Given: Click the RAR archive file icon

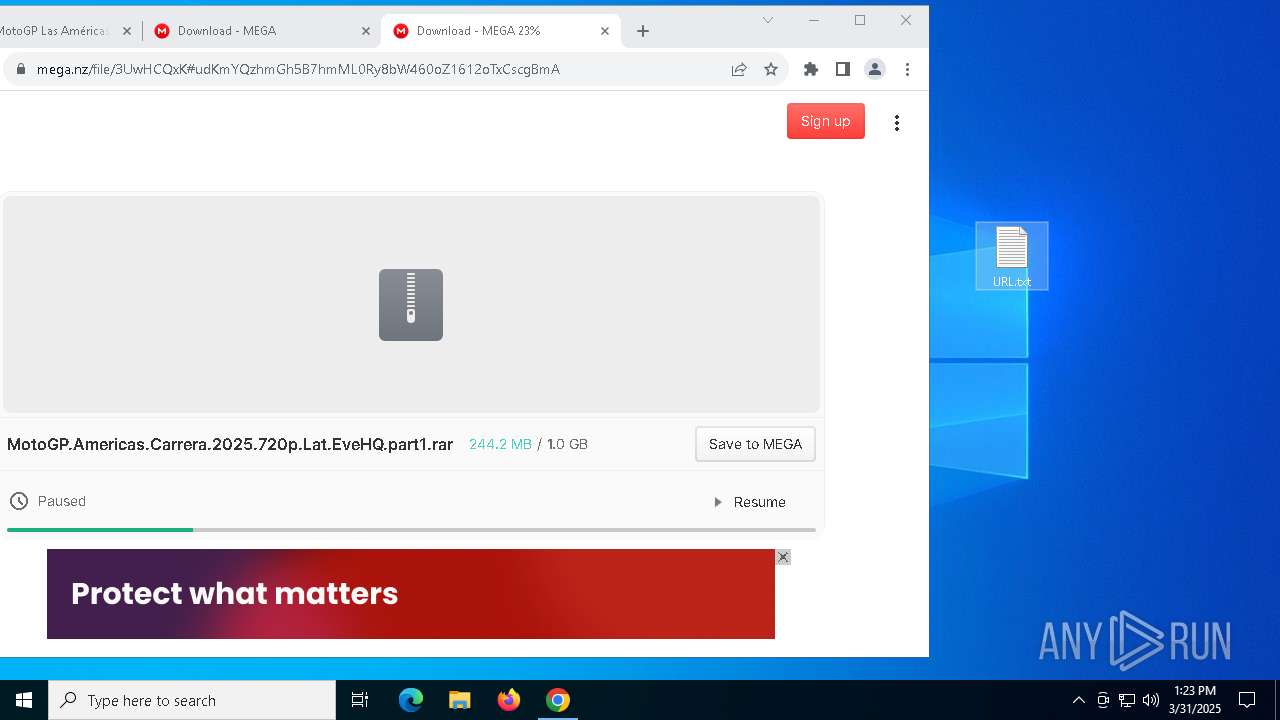Looking at the screenshot, I should point(411,305).
